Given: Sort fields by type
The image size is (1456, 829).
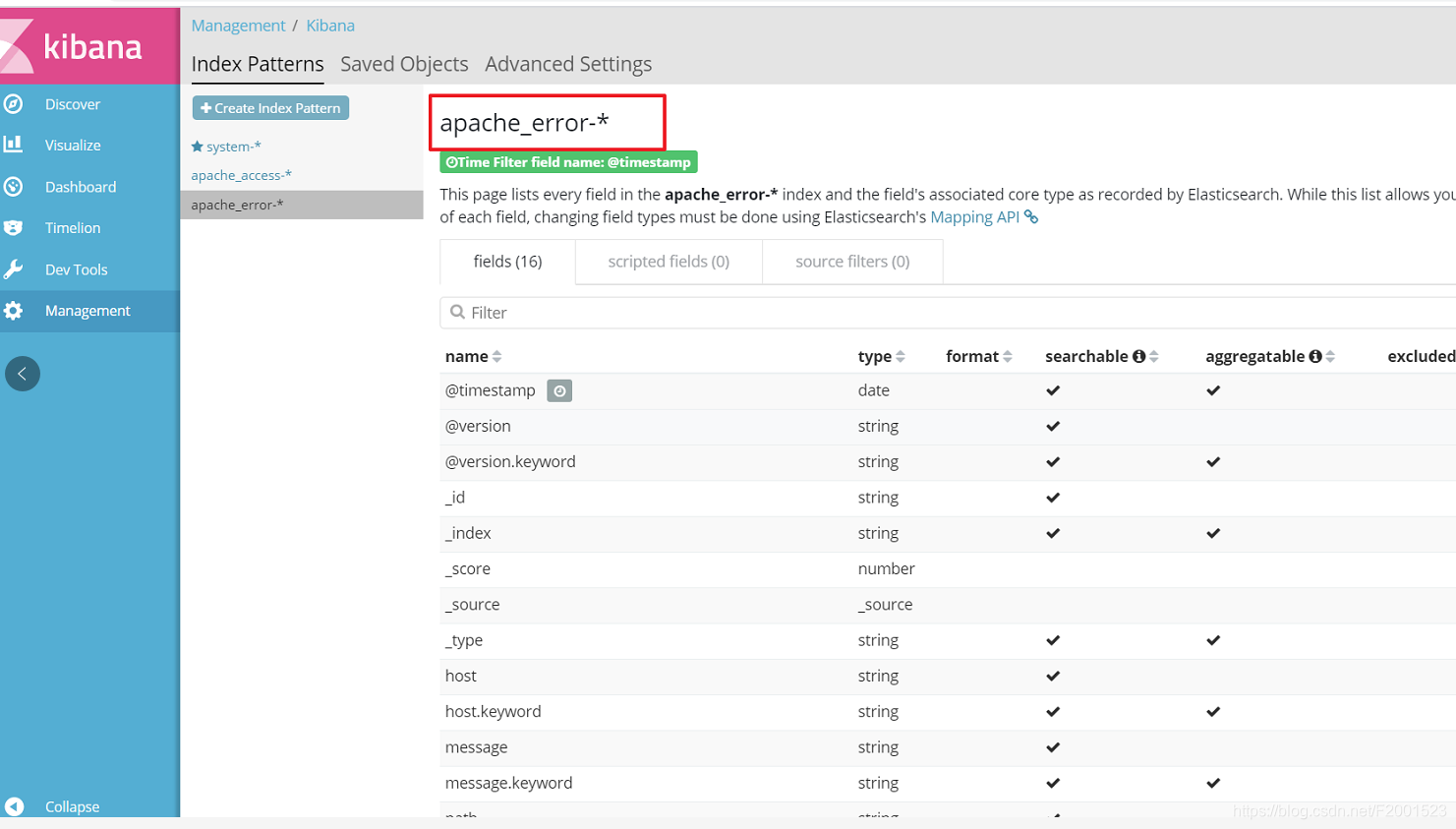Looking at the screenshot, I should 900,356.
